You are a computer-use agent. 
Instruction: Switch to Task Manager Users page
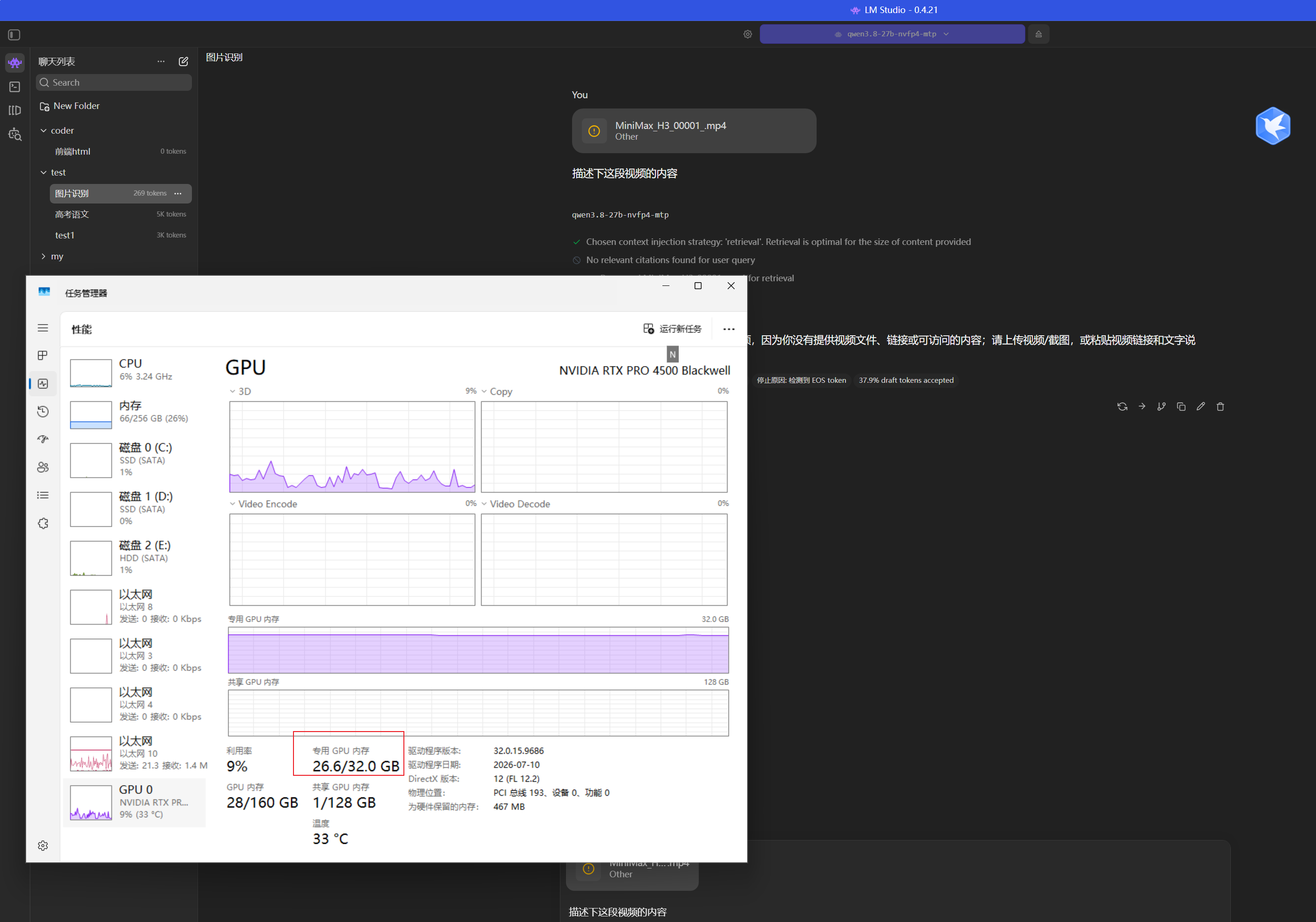(x=43, y=468)
